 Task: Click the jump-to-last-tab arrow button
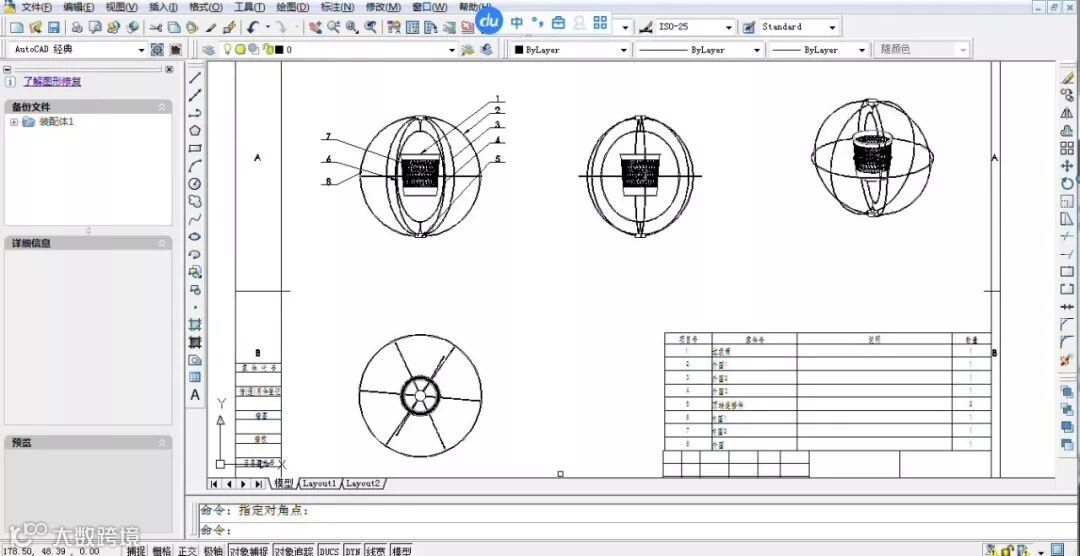(258, 484)
